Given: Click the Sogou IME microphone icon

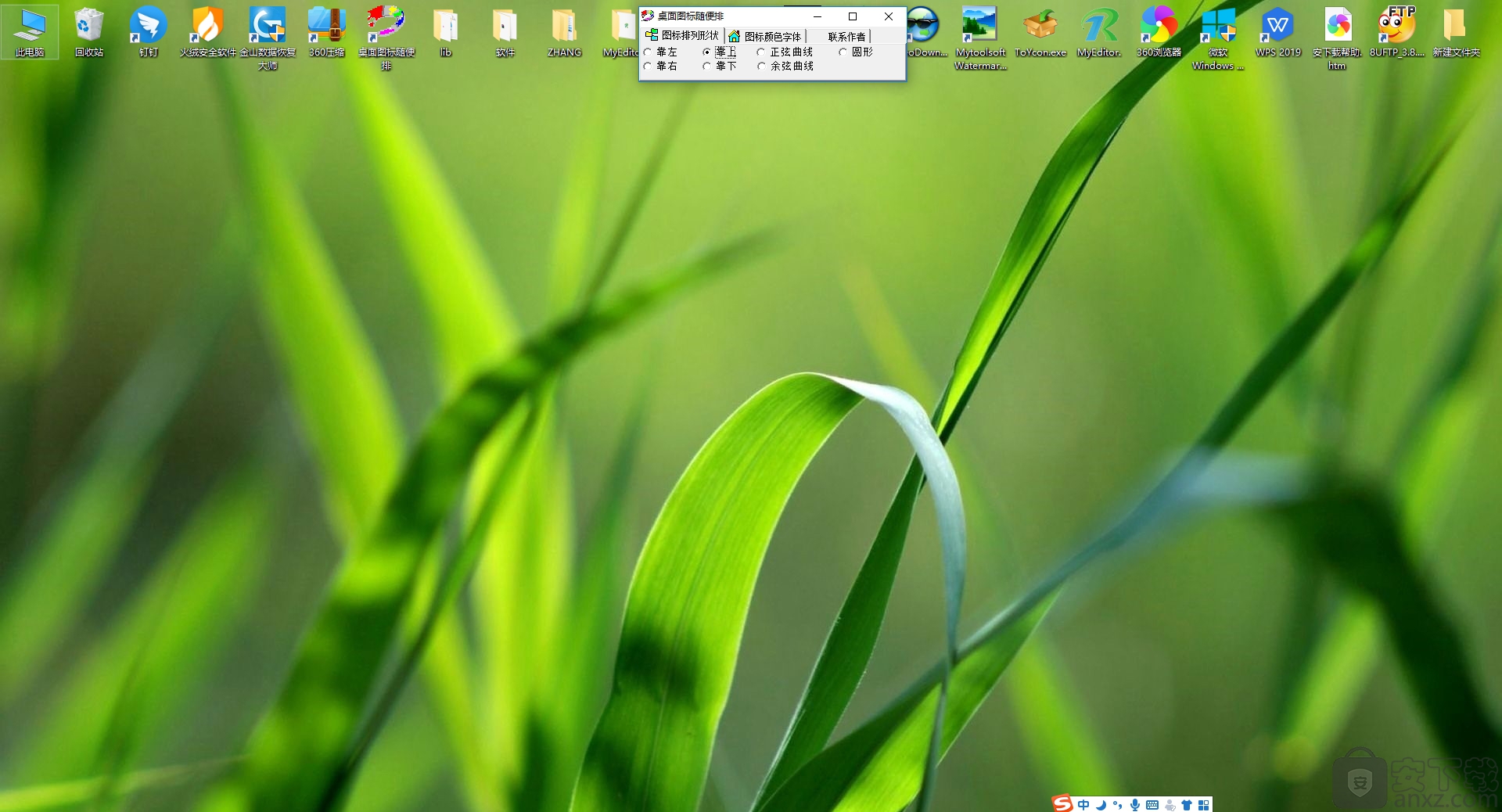Looking at the screenshot, I should [1134, 804].
